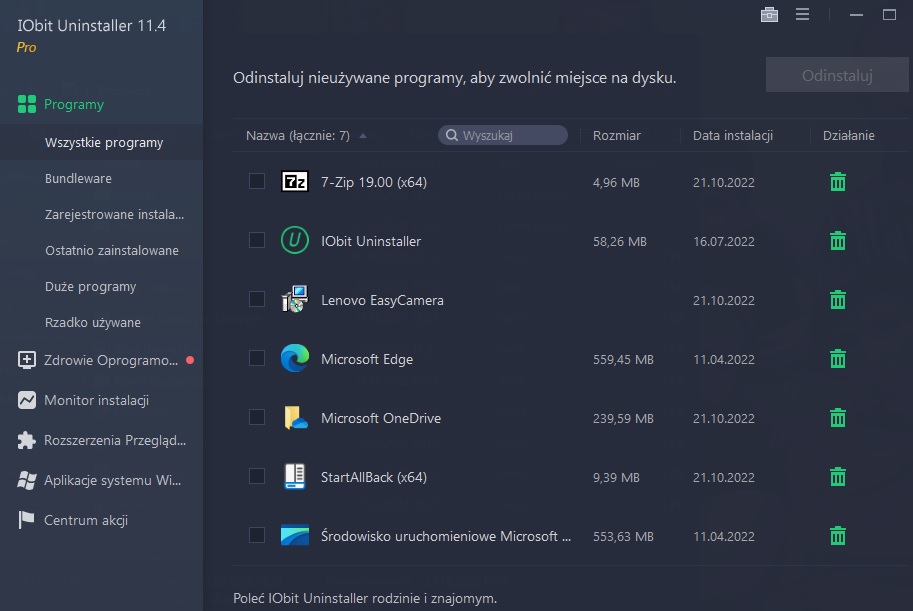Click Poleć IObit Uninstaller link
Screen dimensions: 913x611
tap(364, 598)
